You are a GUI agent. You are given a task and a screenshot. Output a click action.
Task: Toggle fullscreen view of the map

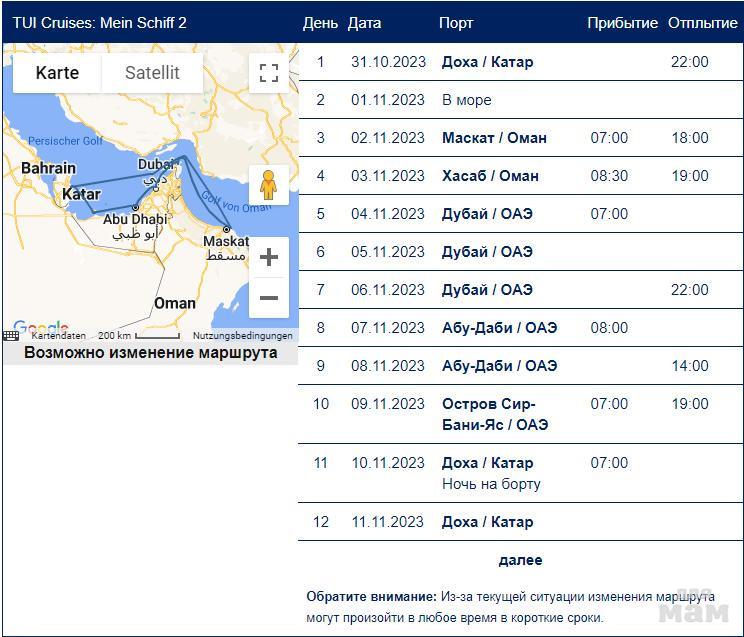point(268,73)
